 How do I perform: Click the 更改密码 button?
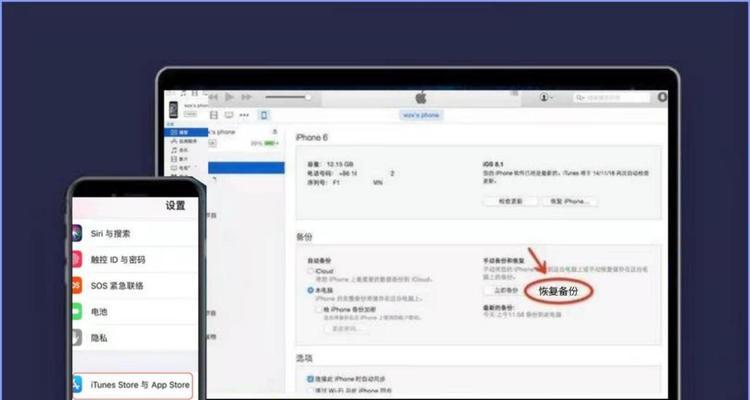[x=348, y=329]
